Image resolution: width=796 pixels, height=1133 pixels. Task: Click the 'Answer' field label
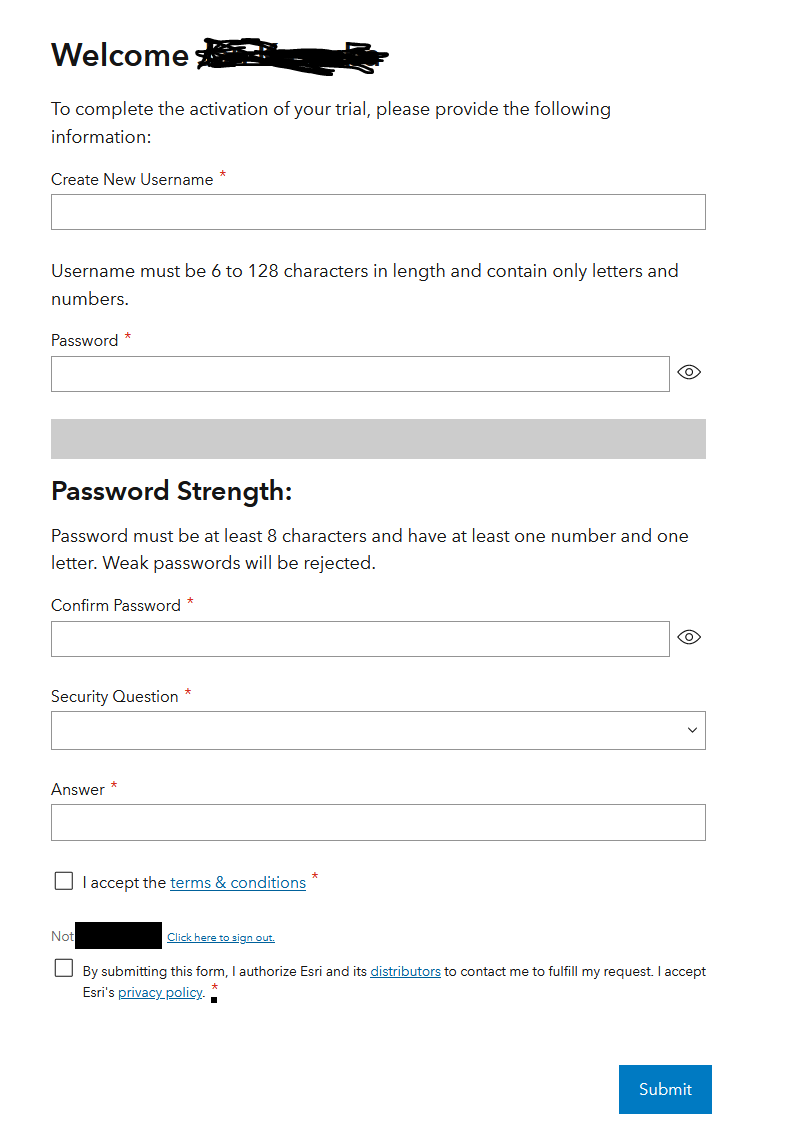tap(78, 790)
